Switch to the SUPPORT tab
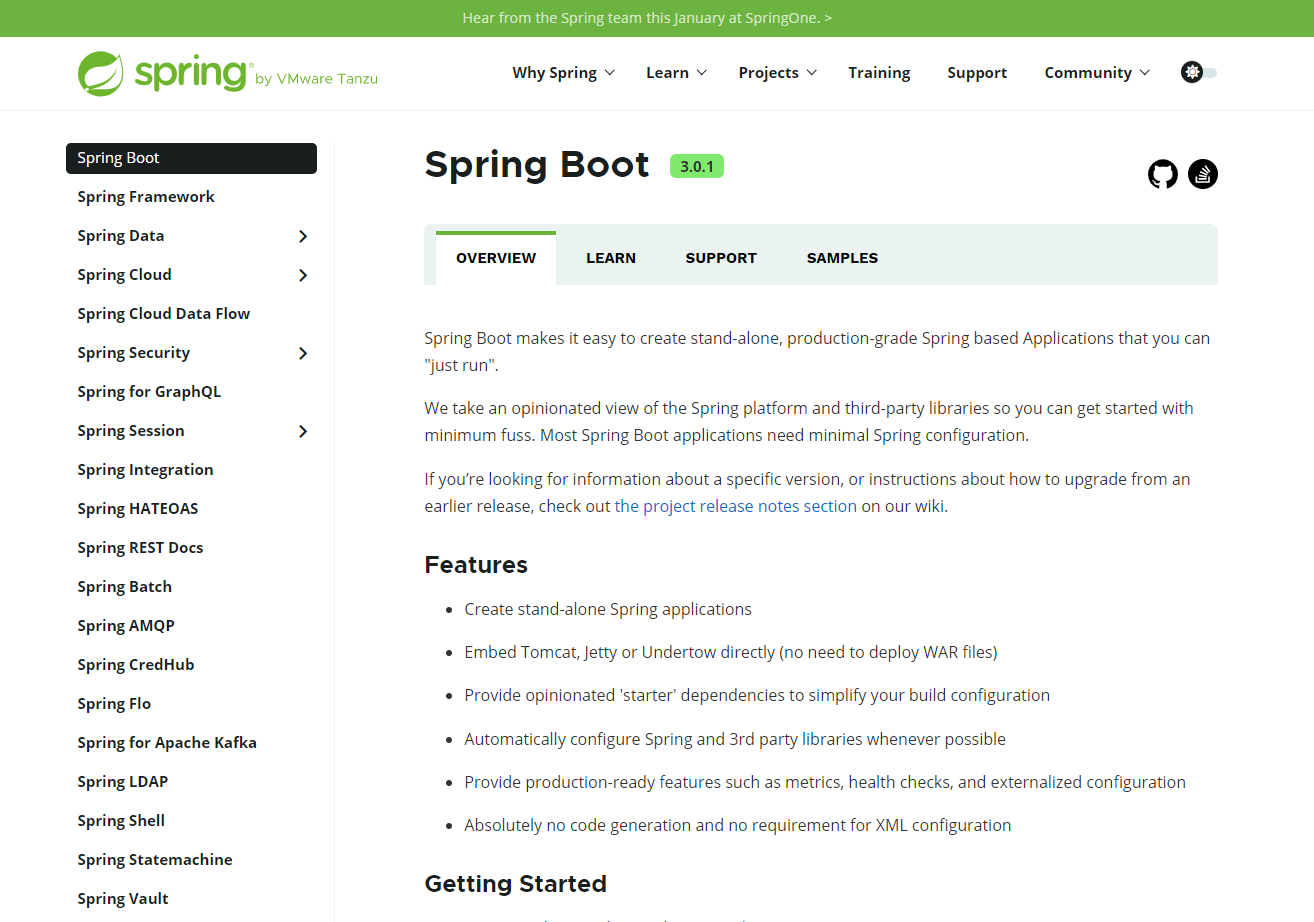1314x922 pixels. 721,258
